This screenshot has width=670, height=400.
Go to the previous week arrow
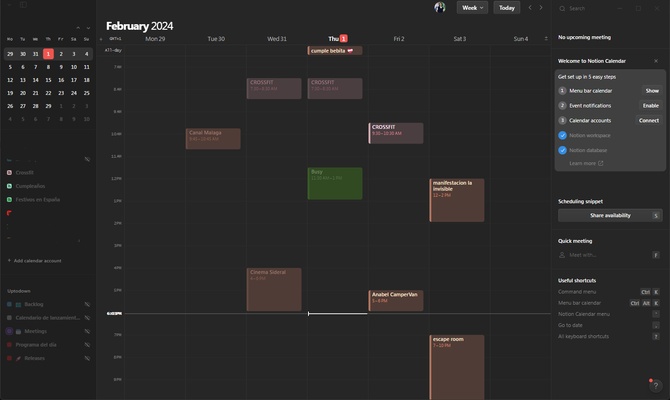[530, 8]
